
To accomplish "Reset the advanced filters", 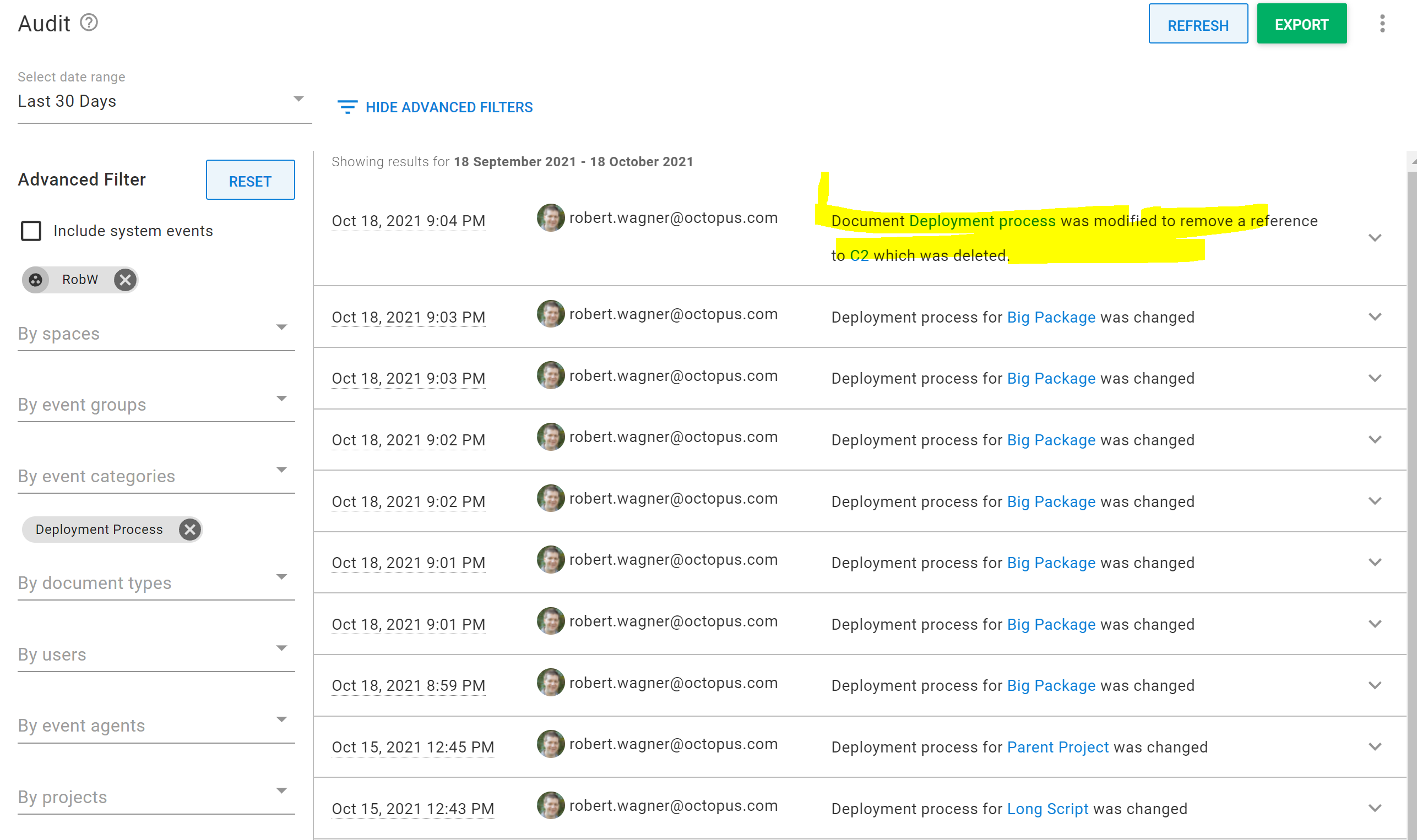I will coord(250,181).
